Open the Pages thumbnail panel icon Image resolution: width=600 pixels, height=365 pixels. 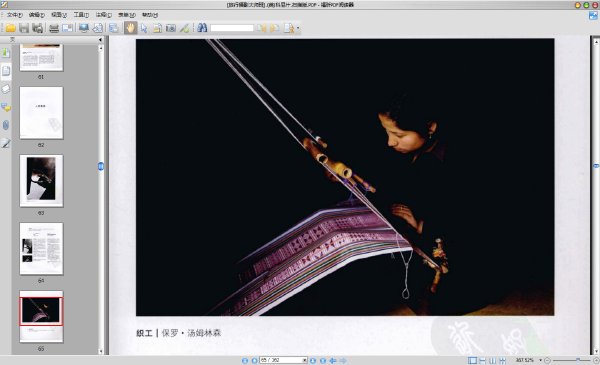(6, 71)
